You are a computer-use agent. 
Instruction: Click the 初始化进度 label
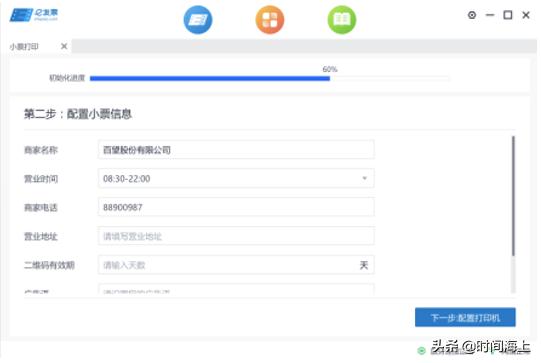click(67, 78)
